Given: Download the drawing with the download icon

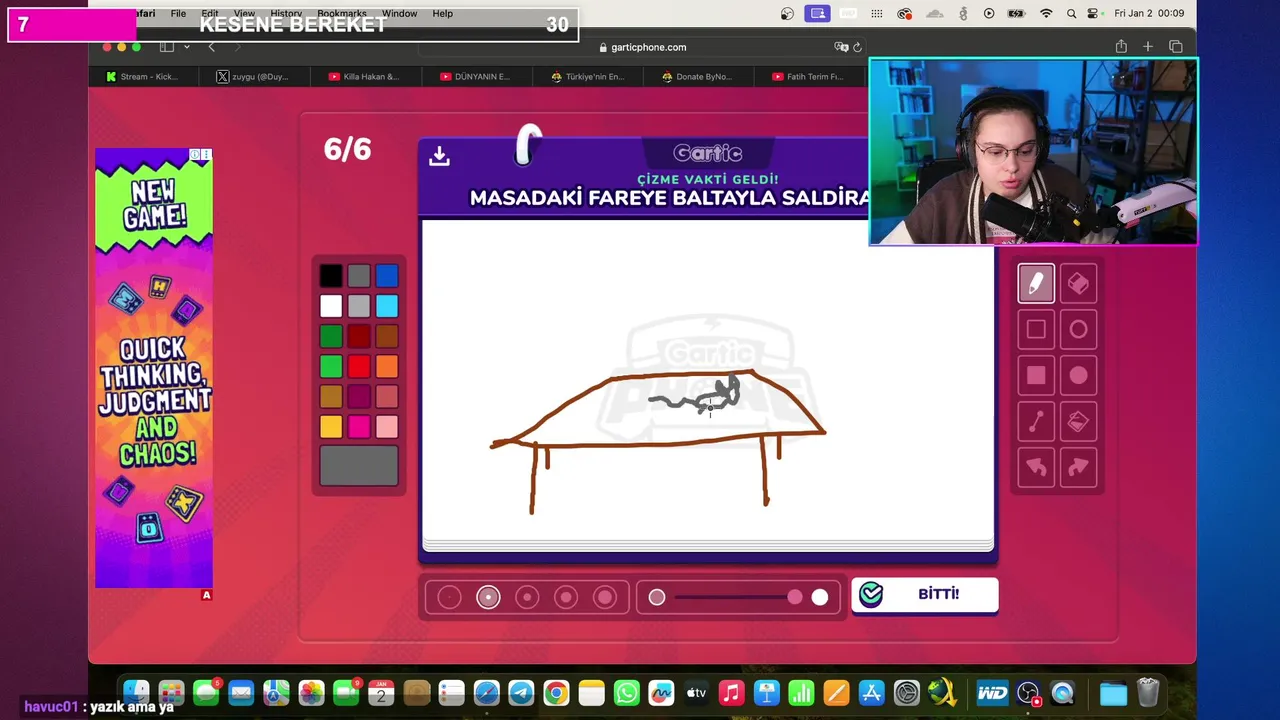Looking at the screenshot, I should coord(439,156).
